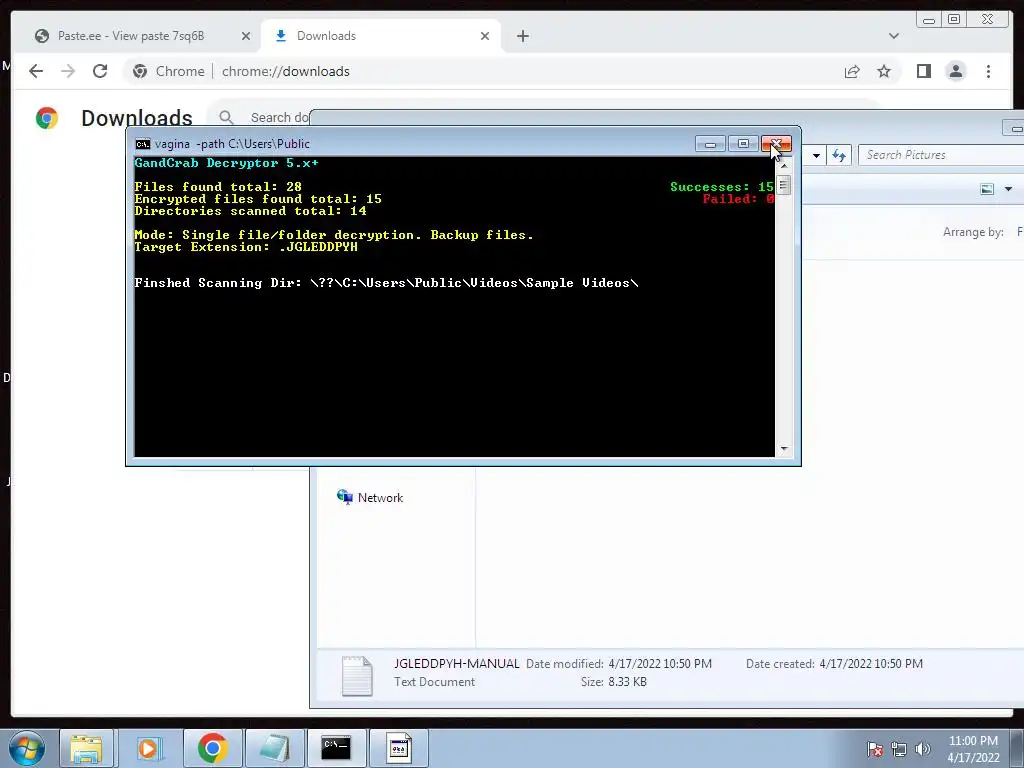Minimize the GandCrab Decryptor console

tap(710, 144)
